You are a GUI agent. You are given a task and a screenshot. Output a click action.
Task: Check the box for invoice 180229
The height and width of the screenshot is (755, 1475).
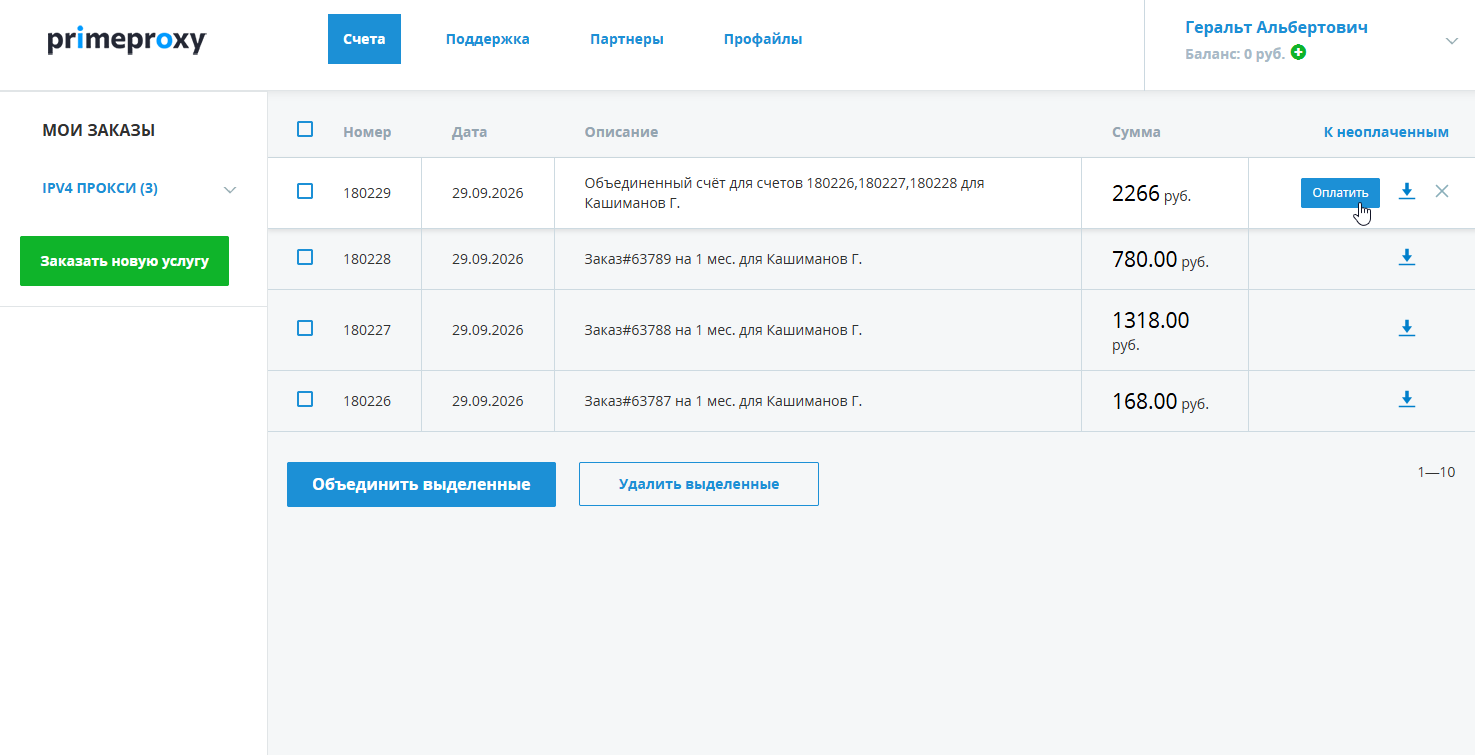pos(305,191)
